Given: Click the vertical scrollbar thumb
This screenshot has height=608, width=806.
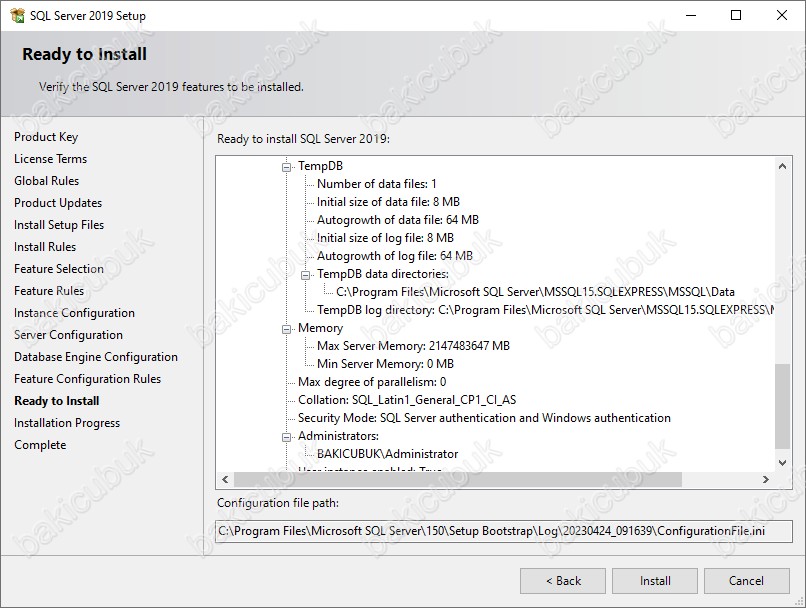Looking at the screenshot, I should tap(782, 406).
